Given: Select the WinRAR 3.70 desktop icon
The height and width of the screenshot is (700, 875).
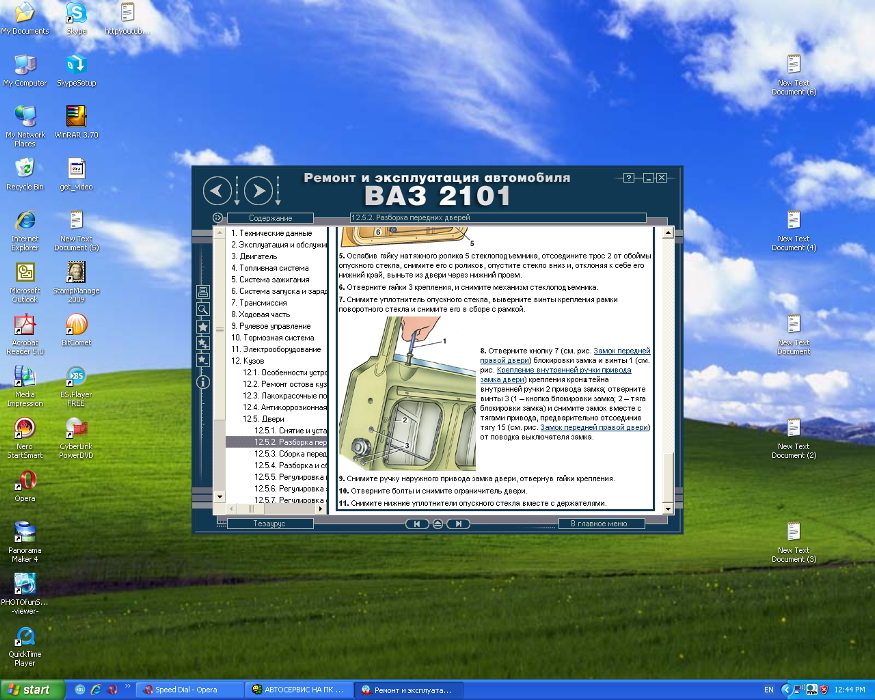Looking at the screenshot, I should coord(76,122).
